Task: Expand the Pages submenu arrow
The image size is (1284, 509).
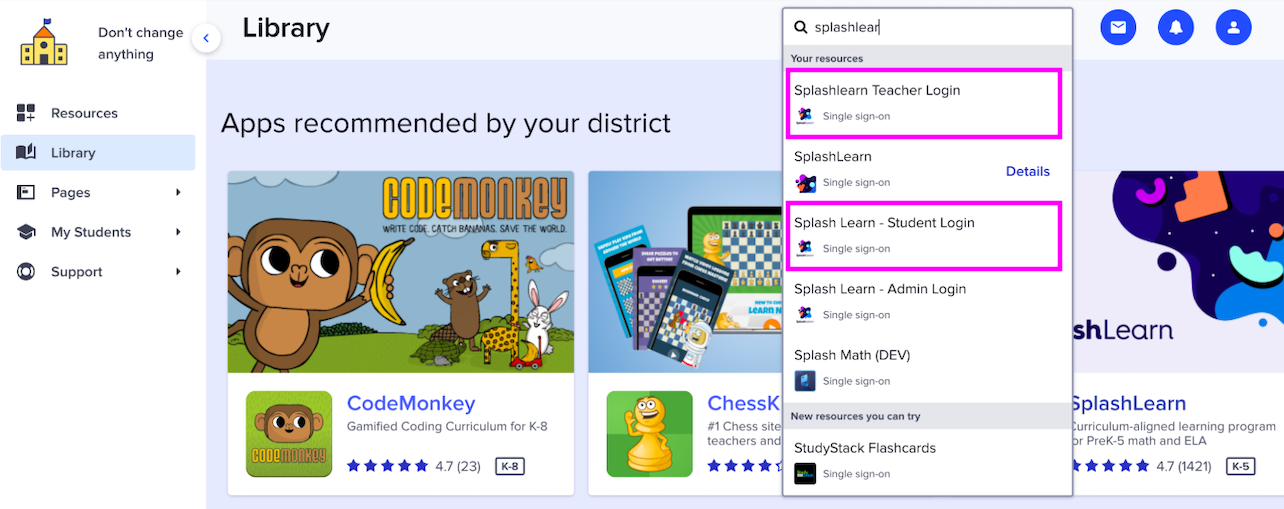Action: 178,192
